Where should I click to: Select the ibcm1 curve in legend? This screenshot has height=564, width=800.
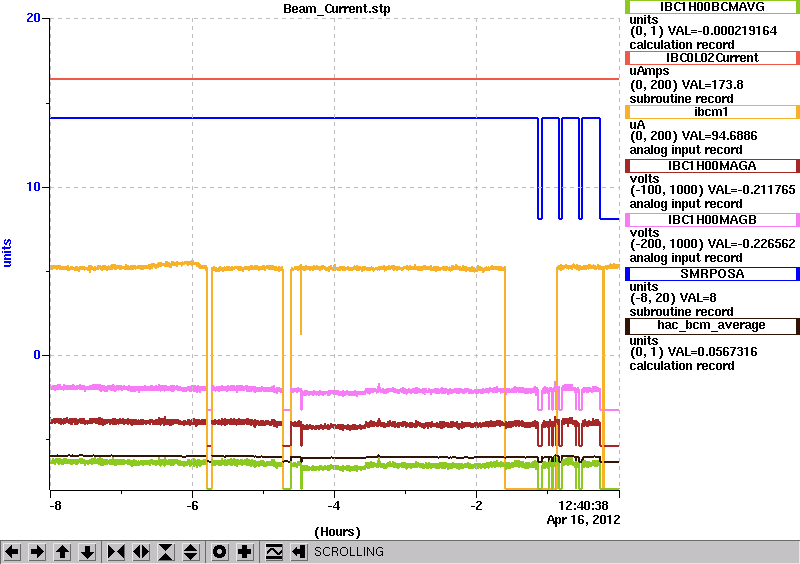pos(712,112)
